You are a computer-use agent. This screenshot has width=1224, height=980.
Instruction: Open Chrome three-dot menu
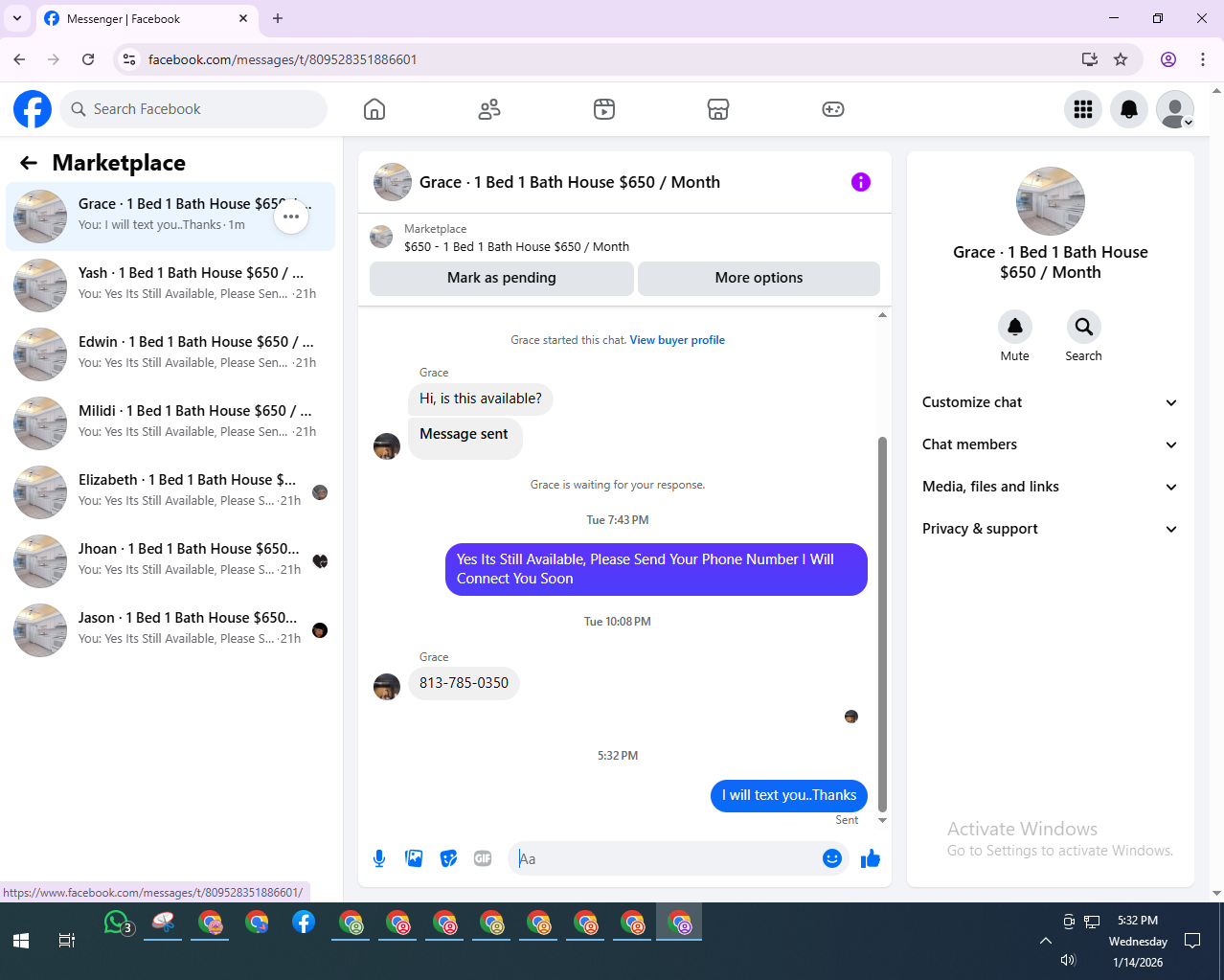tap(1203, 59)
